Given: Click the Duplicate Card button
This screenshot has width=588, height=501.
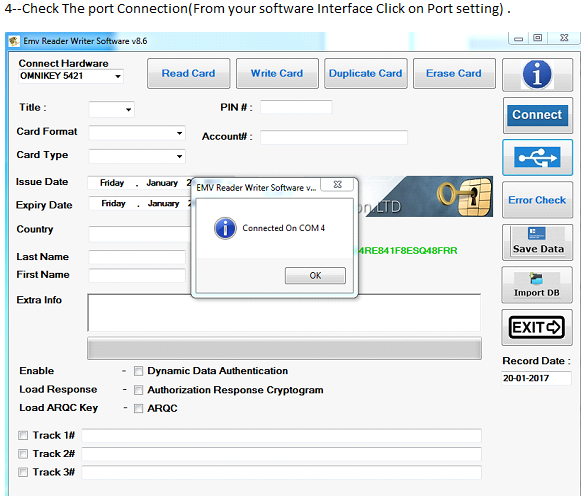Looking at the screenshot, I should (x=366, y=74).
